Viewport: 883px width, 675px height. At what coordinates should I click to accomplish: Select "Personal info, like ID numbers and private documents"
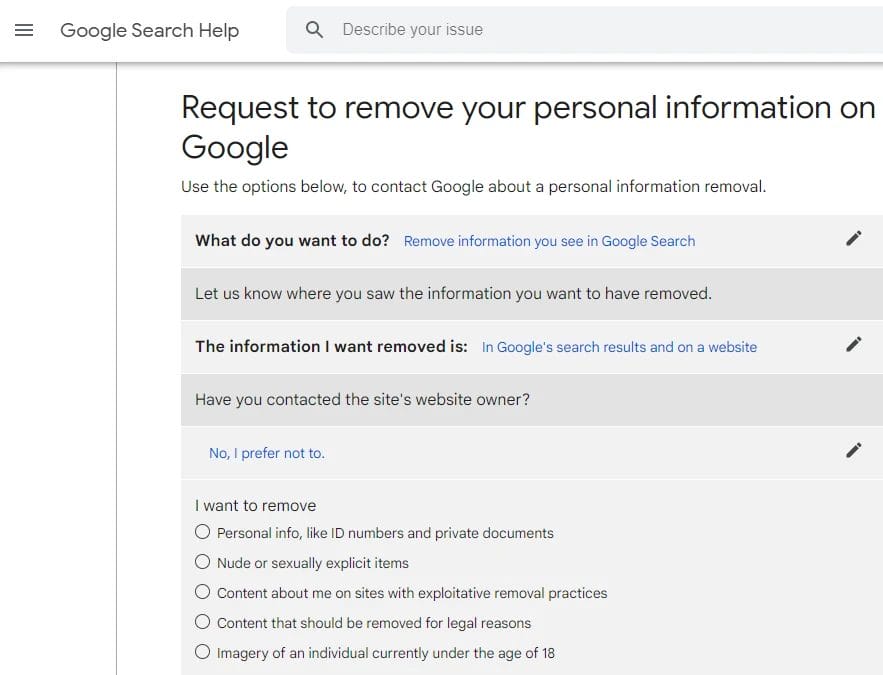coord(203,532)
